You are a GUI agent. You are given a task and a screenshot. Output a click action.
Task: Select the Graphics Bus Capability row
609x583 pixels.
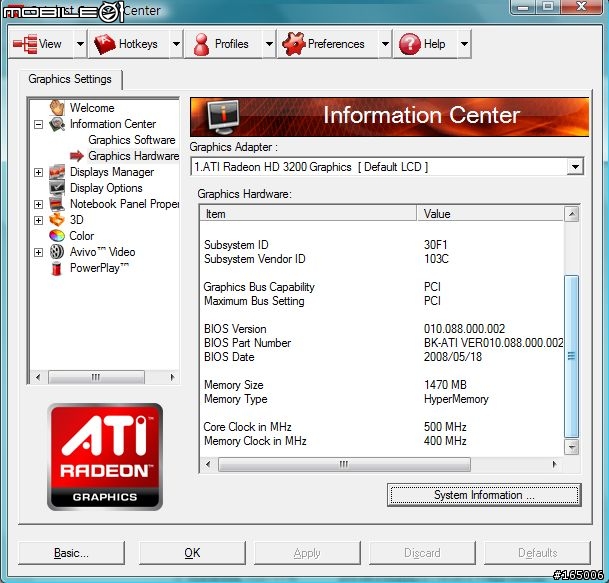(382, 287)
